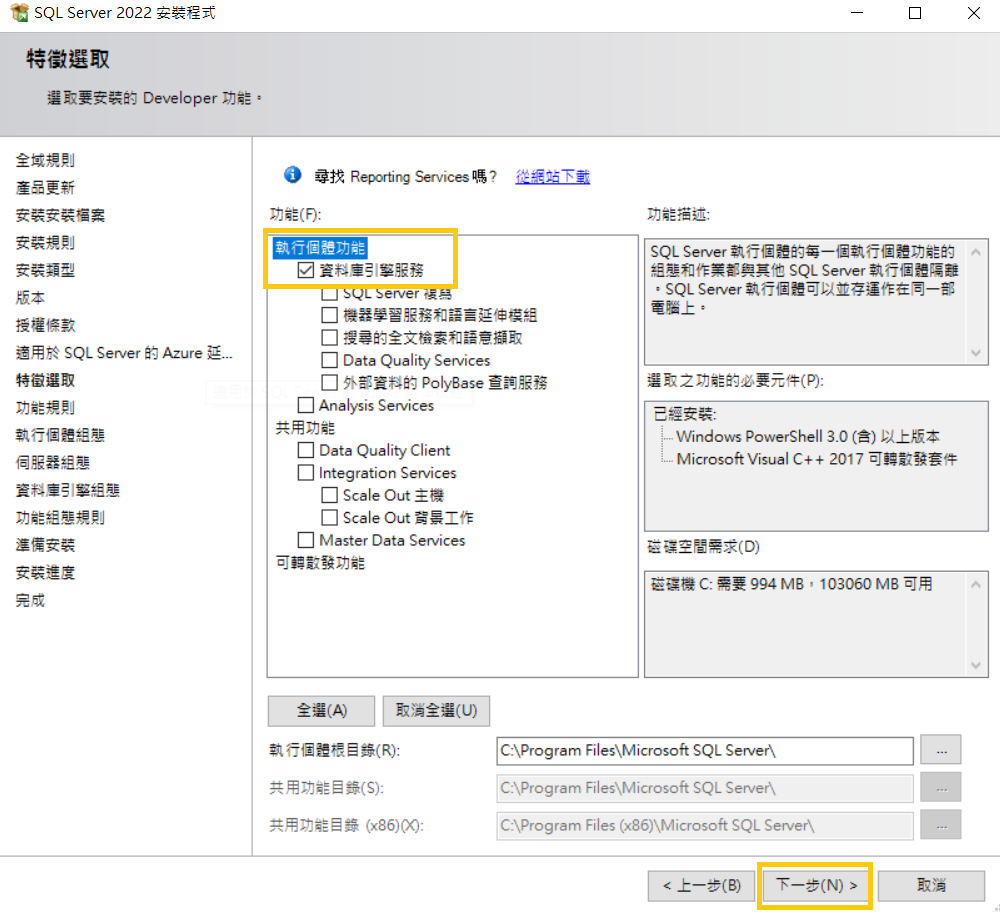Enable the Integration Services checkbox
Viewport: 1000px width, 912px height.
pos(306,473)
